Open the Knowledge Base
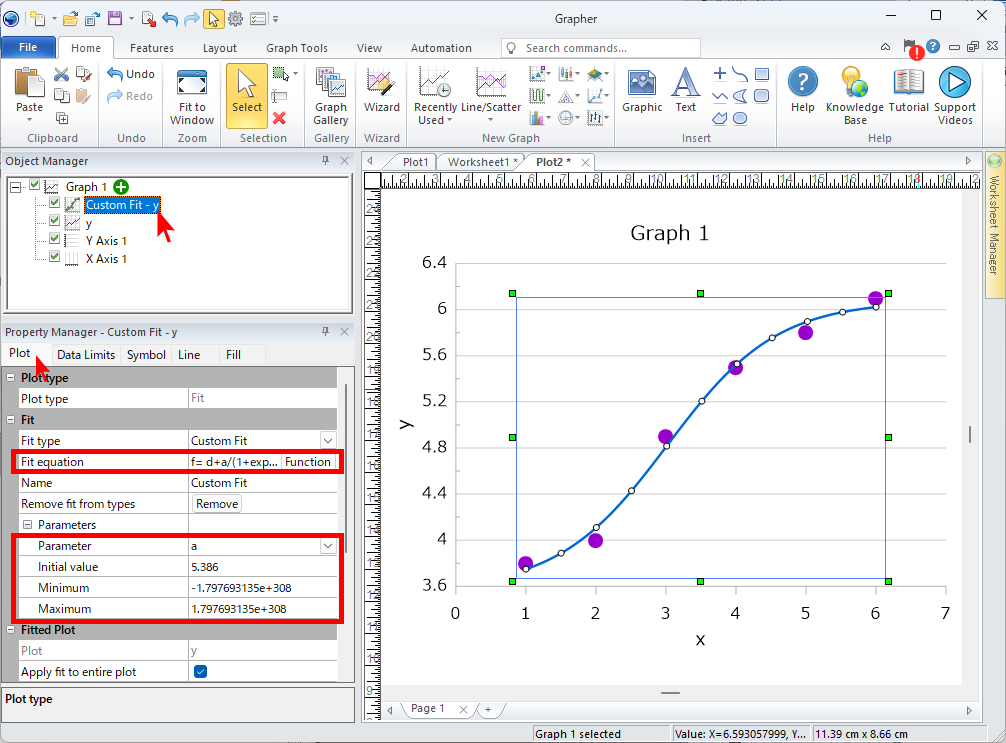 [854, 97]
